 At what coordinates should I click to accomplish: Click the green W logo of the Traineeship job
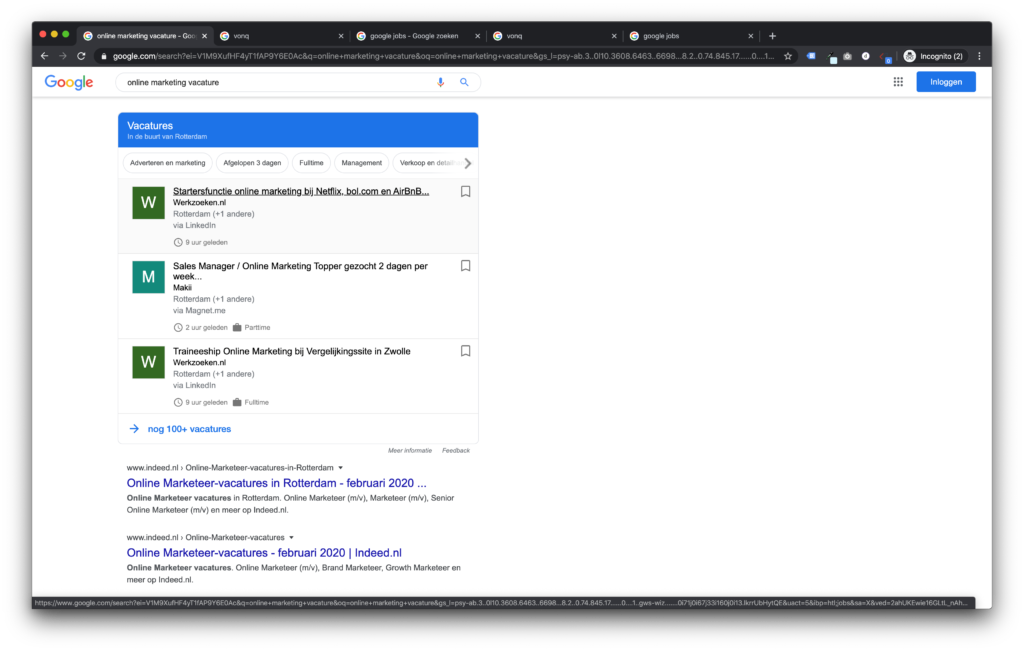point(148,362)
